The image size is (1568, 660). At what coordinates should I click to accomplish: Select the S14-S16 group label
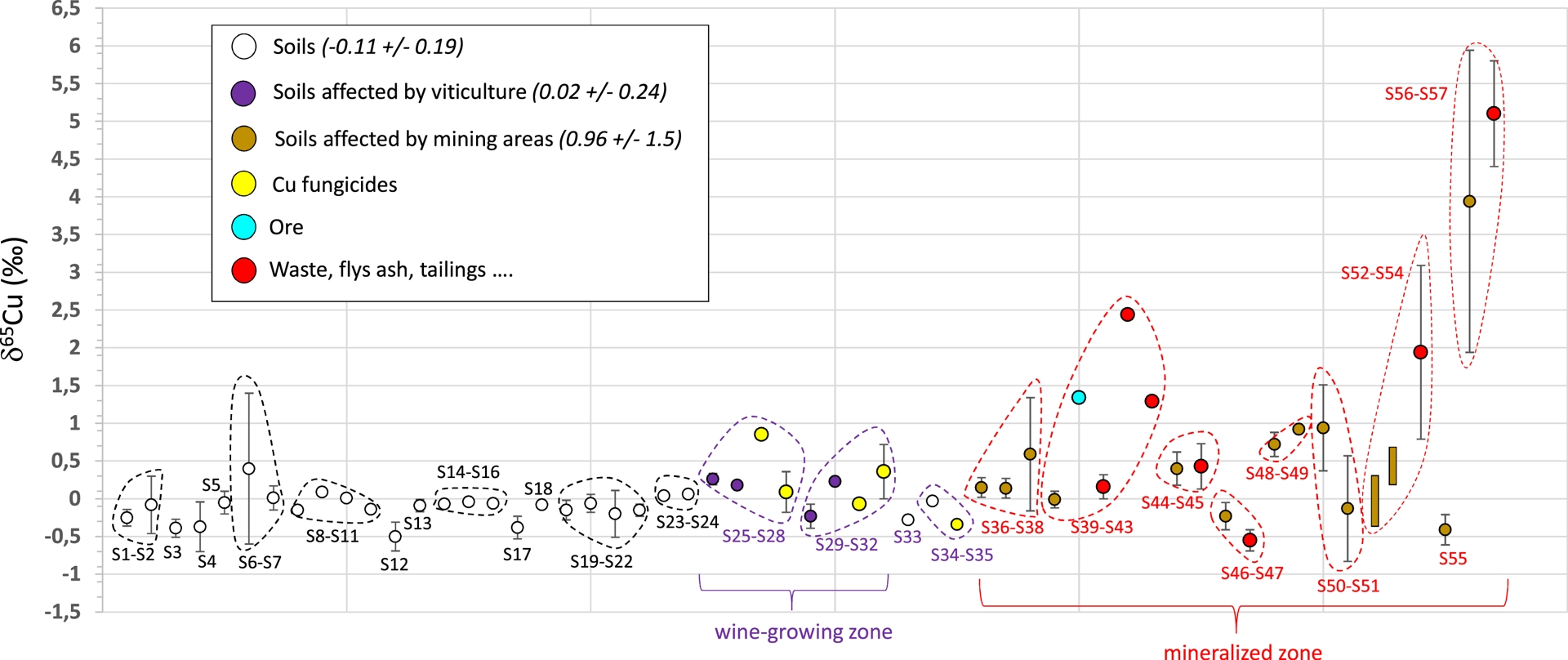468,472
